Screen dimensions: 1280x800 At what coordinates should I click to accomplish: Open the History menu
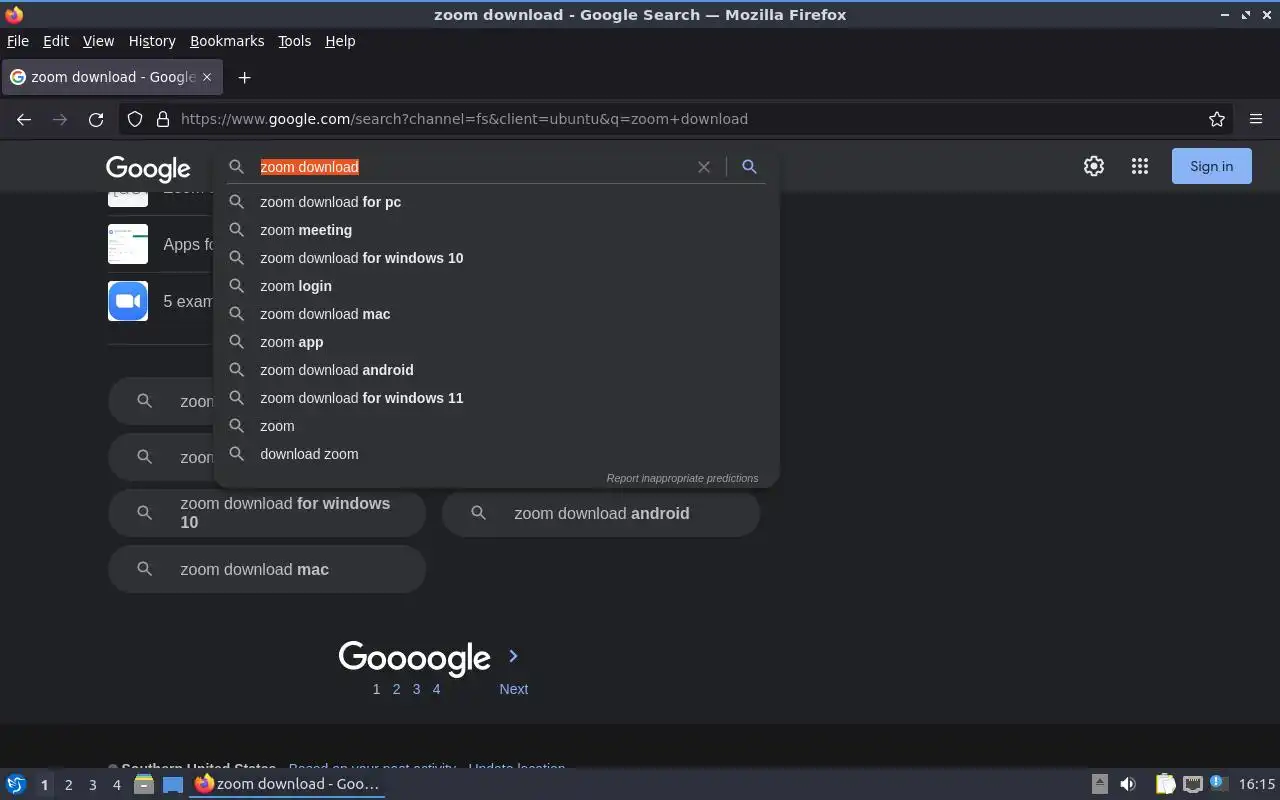point(152,41)
